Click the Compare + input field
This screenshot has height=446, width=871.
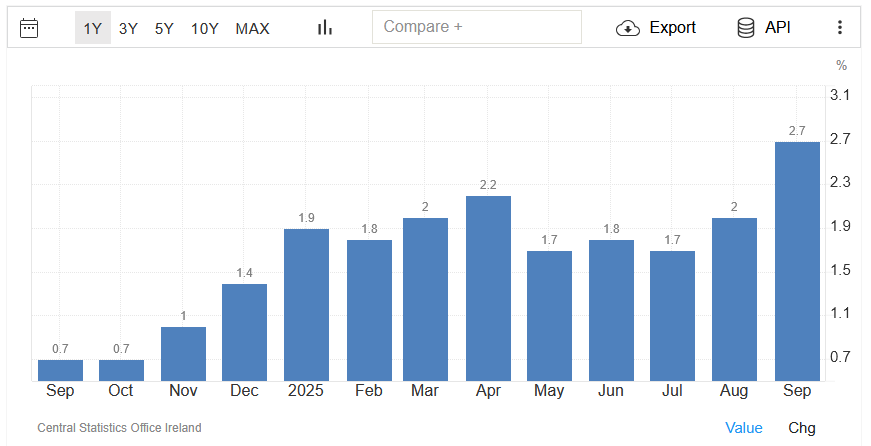pos(476,27)
